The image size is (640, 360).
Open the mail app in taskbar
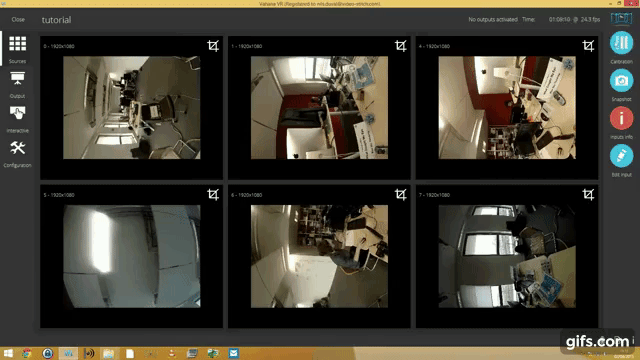tap(233, 353)
